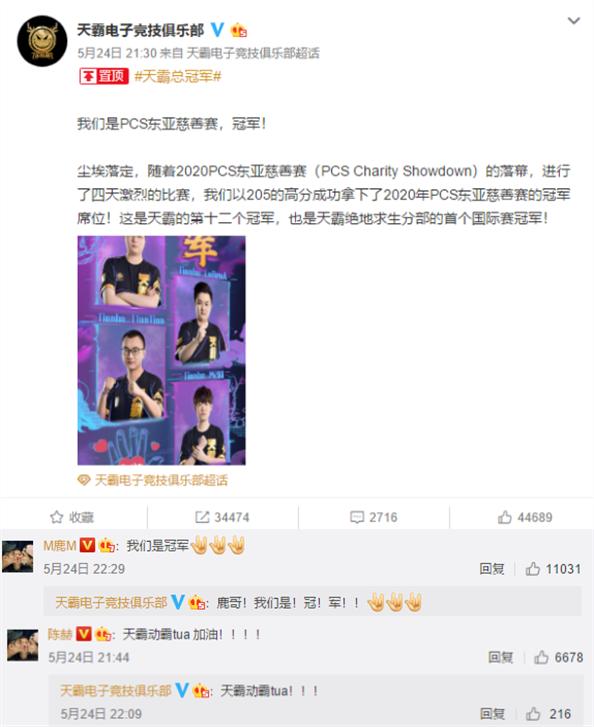Click the blue verified badge beside post author
The height and width of the screenshot is (727, 594).
217,30
